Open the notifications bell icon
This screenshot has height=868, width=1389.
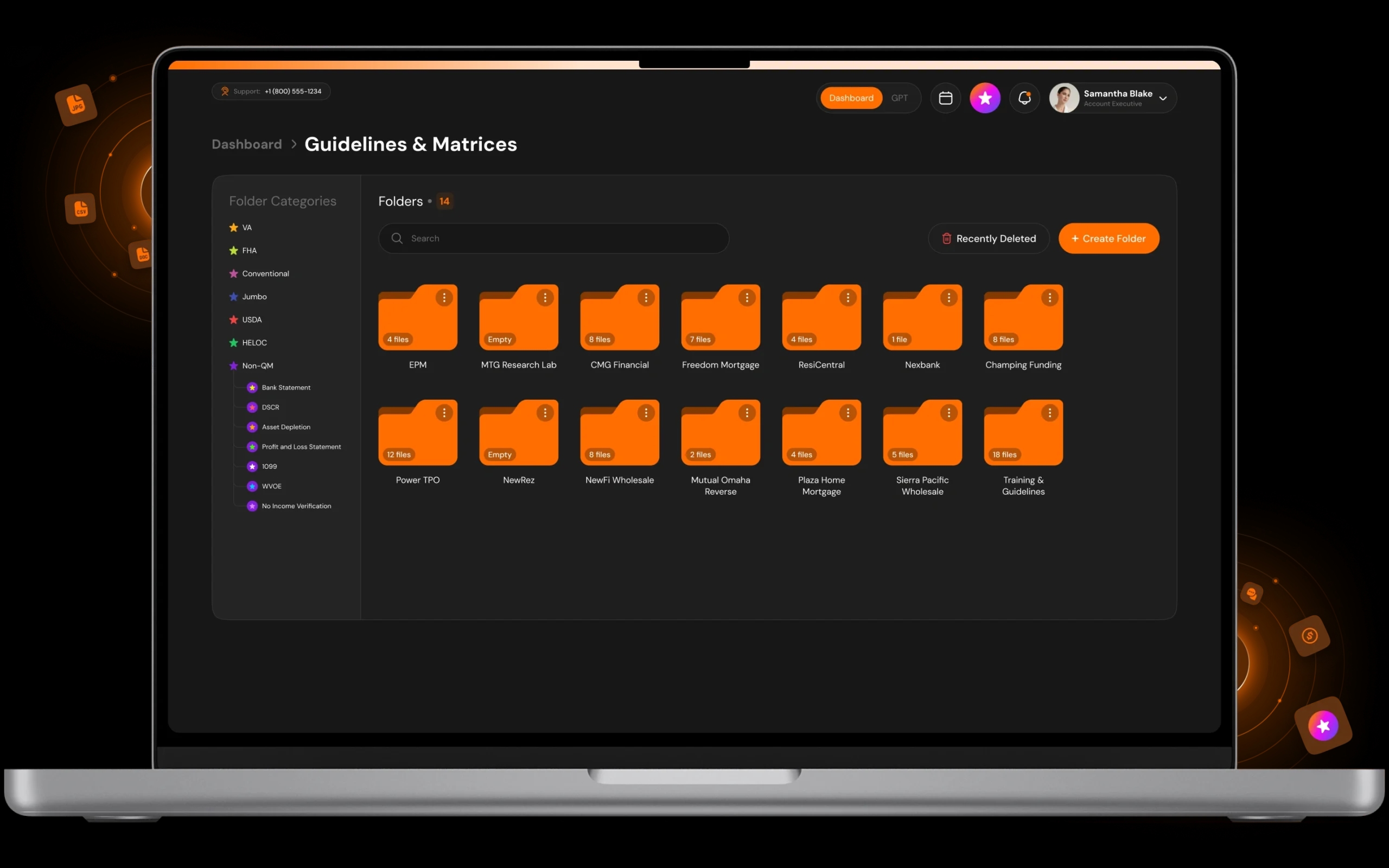click(1024, 98)
